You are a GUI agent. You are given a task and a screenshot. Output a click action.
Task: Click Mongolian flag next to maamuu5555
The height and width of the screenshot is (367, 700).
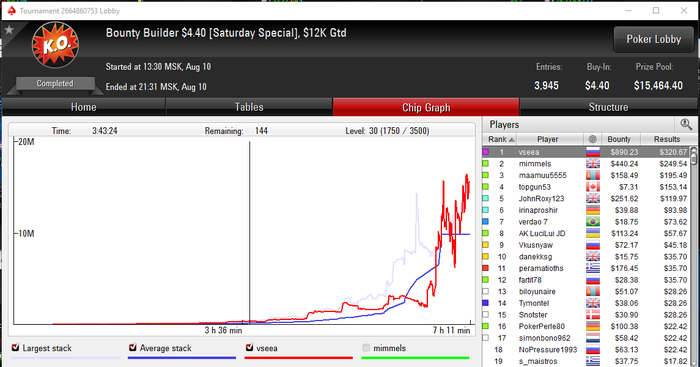593,175
